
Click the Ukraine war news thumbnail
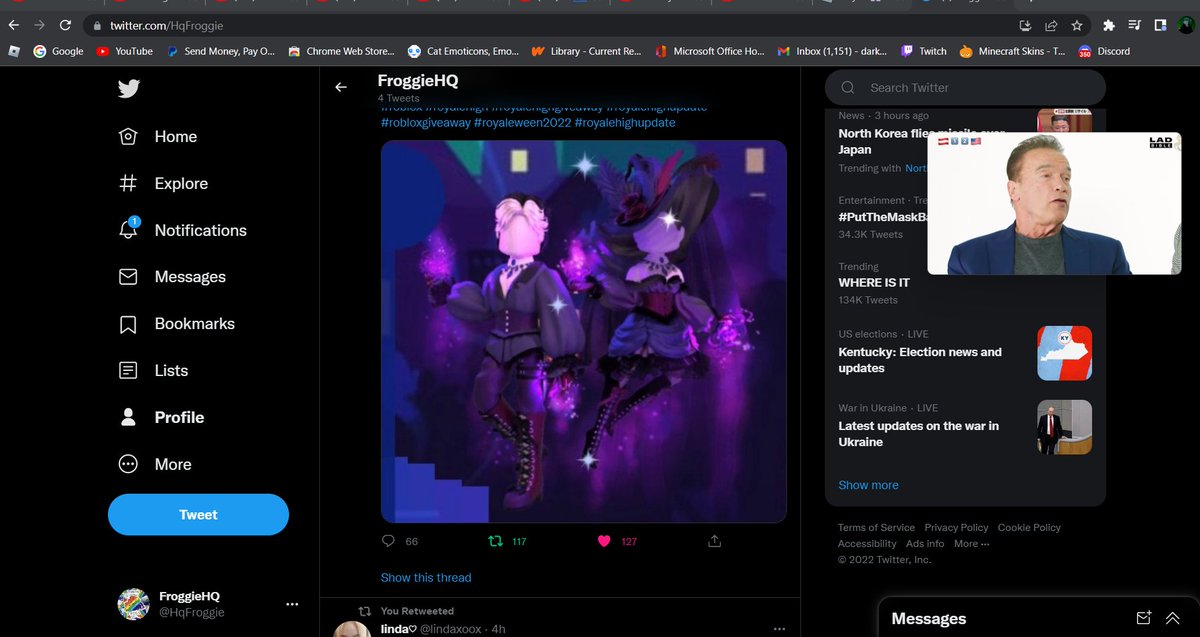tap(1065, 427)
